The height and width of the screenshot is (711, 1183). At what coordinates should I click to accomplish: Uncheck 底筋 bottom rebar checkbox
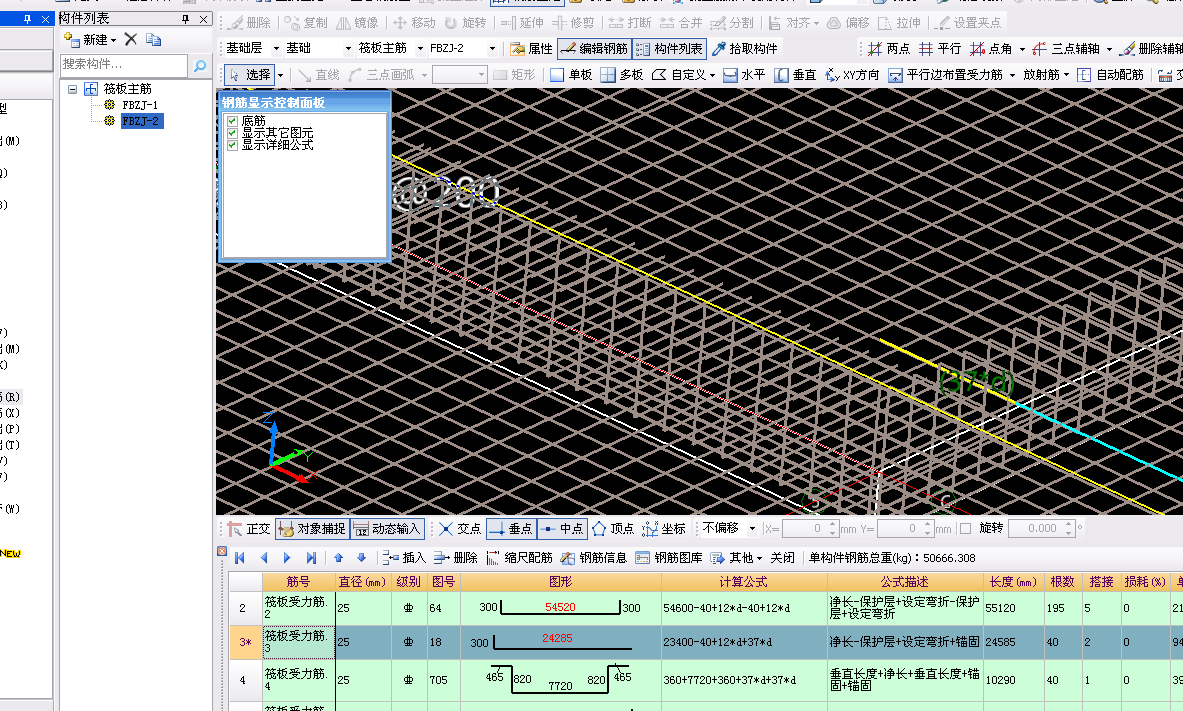(232, 121)
